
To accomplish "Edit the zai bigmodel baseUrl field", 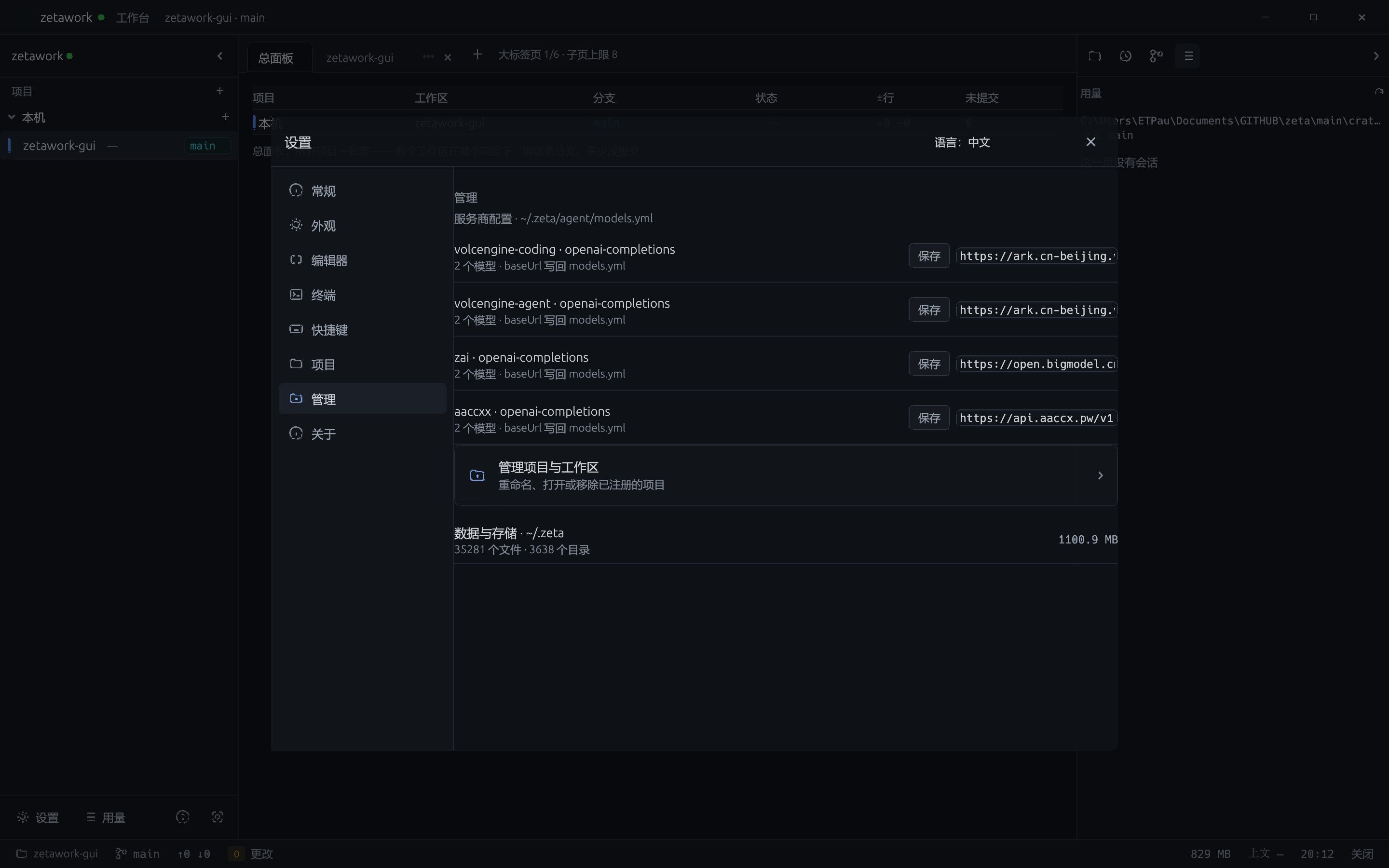I will pyautogui.click(x=1036, y=364).
